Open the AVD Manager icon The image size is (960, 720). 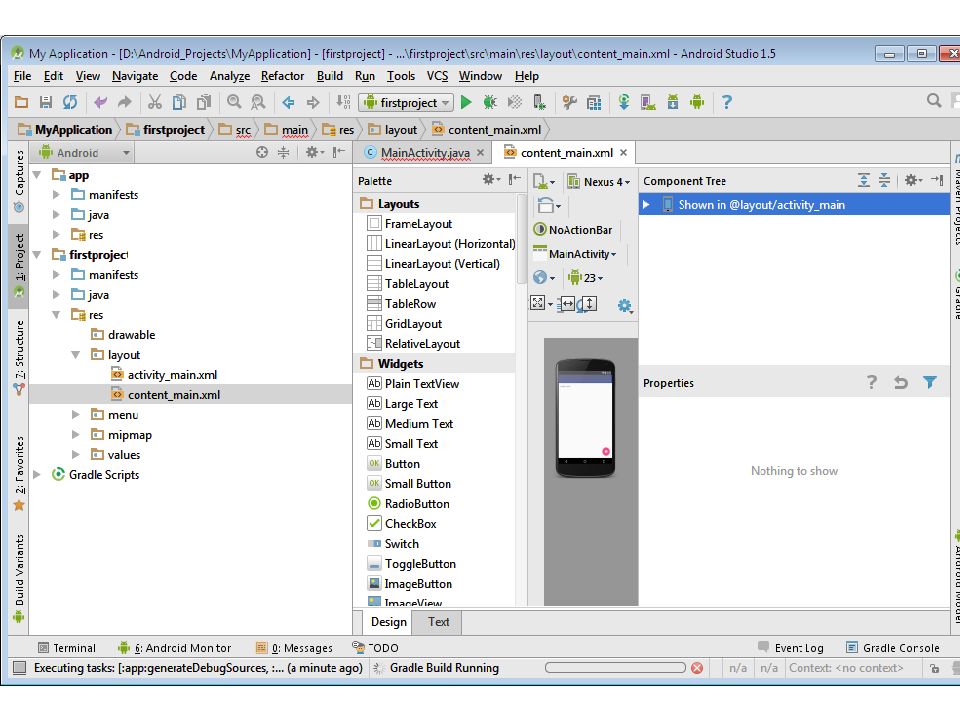pos(648,102)
